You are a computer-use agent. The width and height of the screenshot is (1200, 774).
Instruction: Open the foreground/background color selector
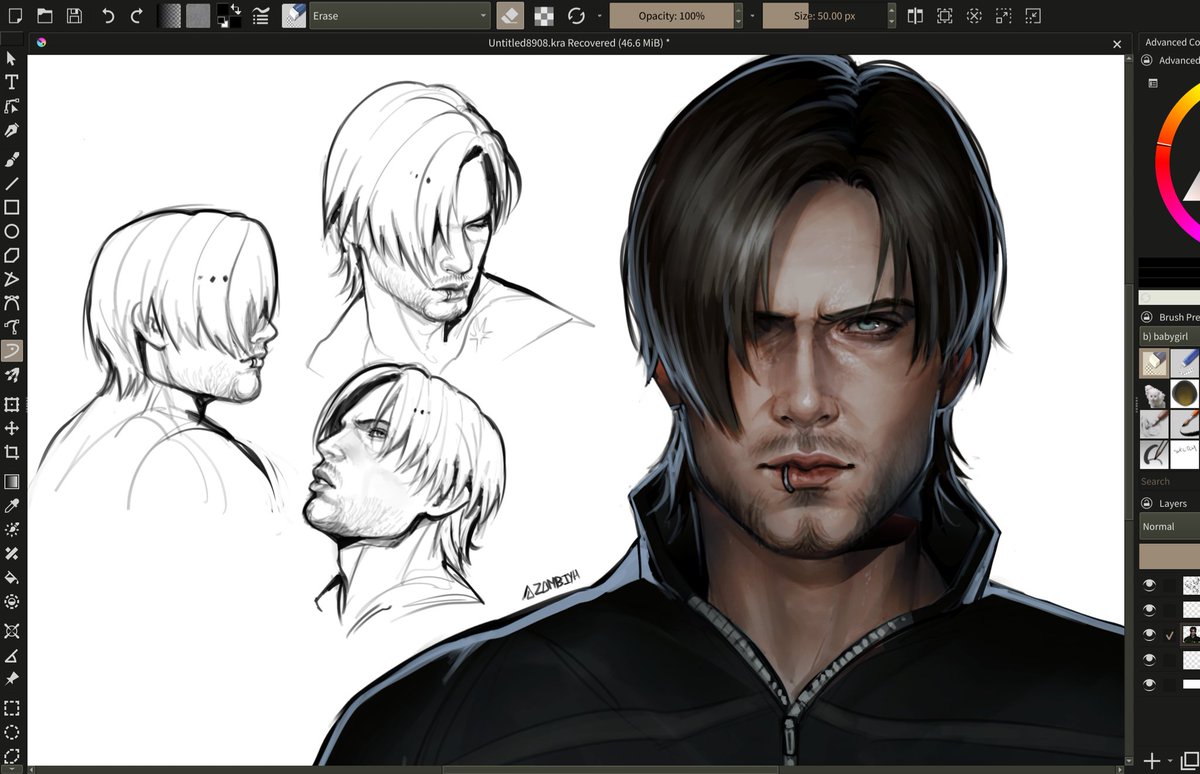228,16
